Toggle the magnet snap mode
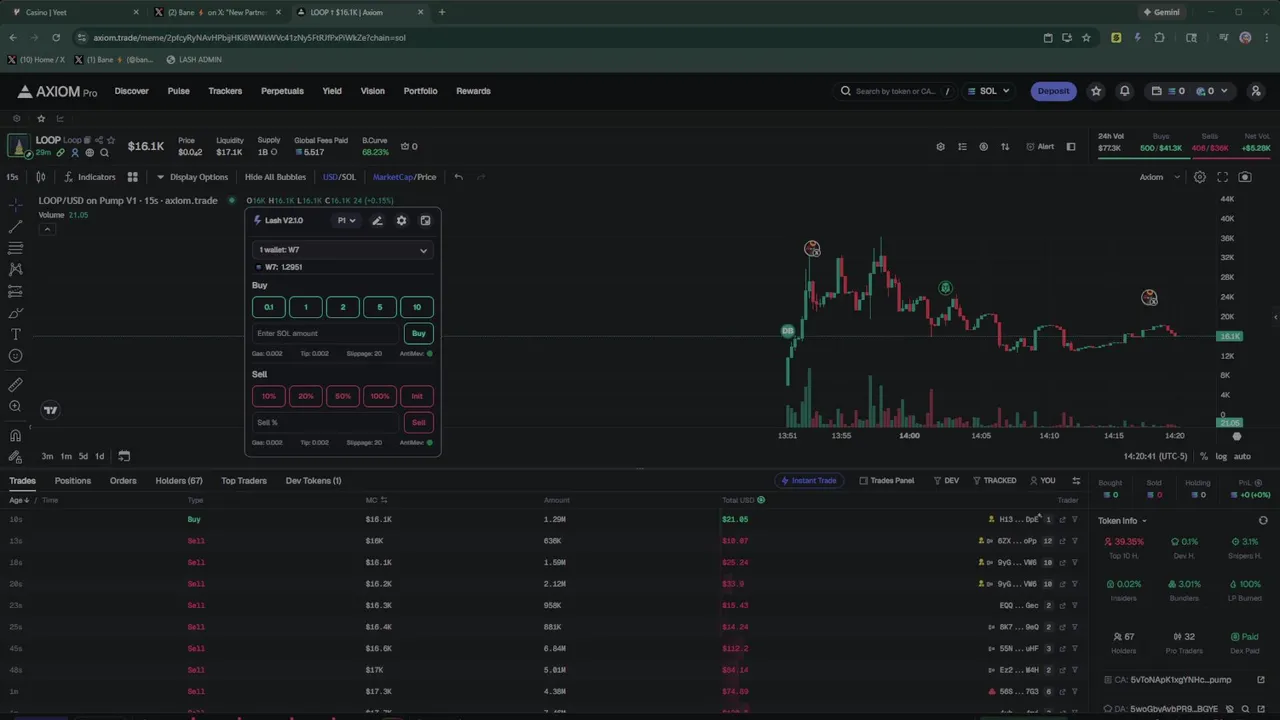 coord(15,436)
